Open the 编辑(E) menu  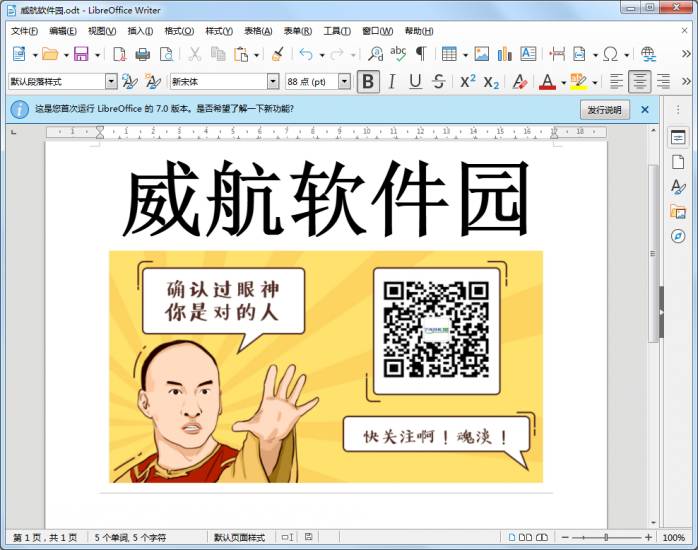(x=63, y=31)
